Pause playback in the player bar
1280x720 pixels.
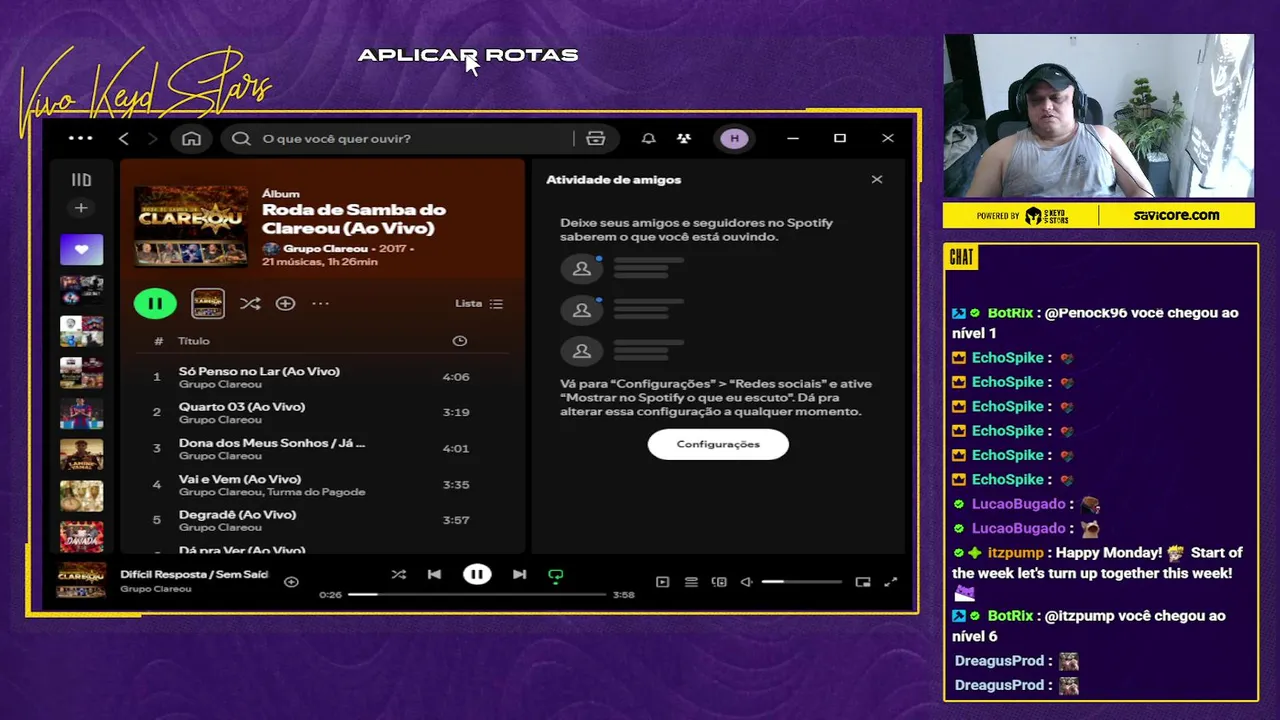click(x=477, y=574)
